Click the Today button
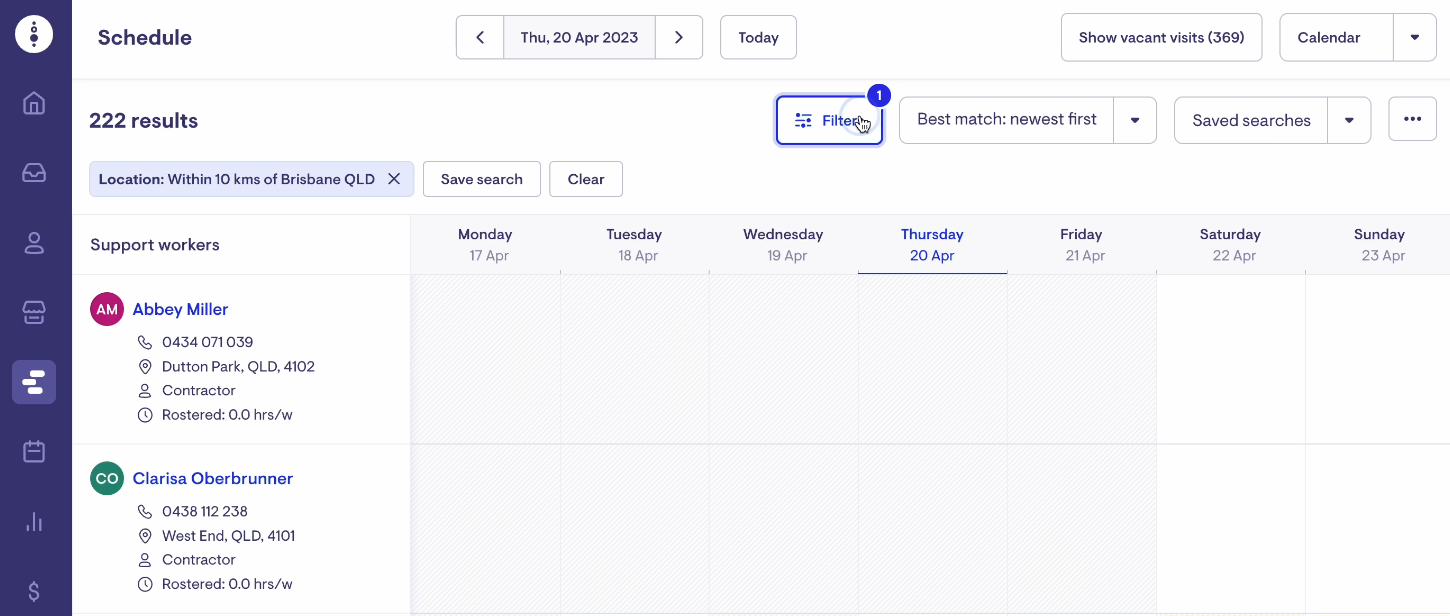The image size is (1450, 616). tap(758, 37)
